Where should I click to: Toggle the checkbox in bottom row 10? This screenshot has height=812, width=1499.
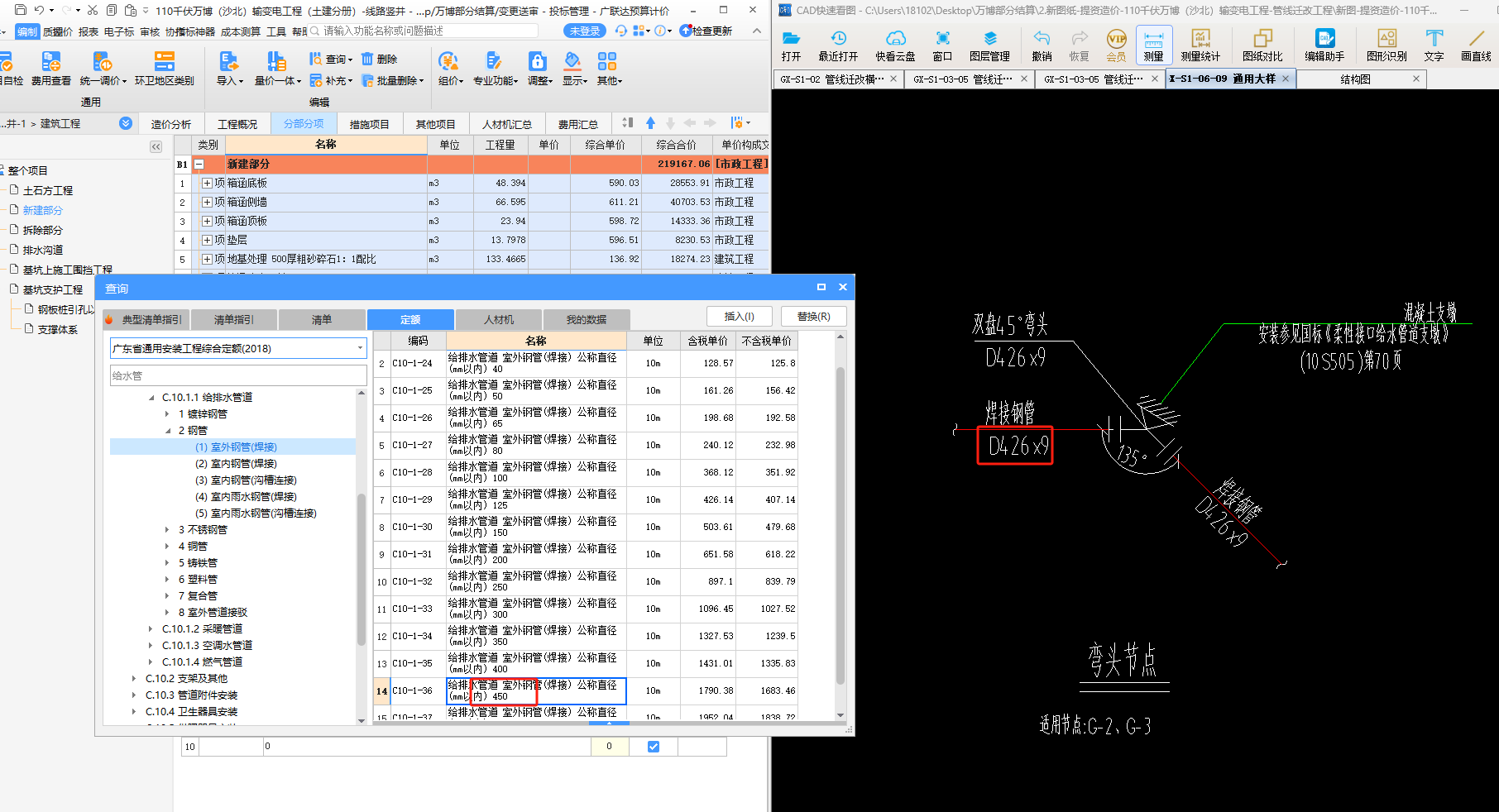point(654,747)
